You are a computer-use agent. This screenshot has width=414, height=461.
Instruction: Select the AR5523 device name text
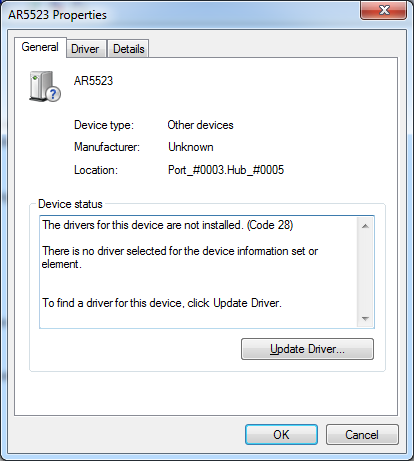pos(93,81)
